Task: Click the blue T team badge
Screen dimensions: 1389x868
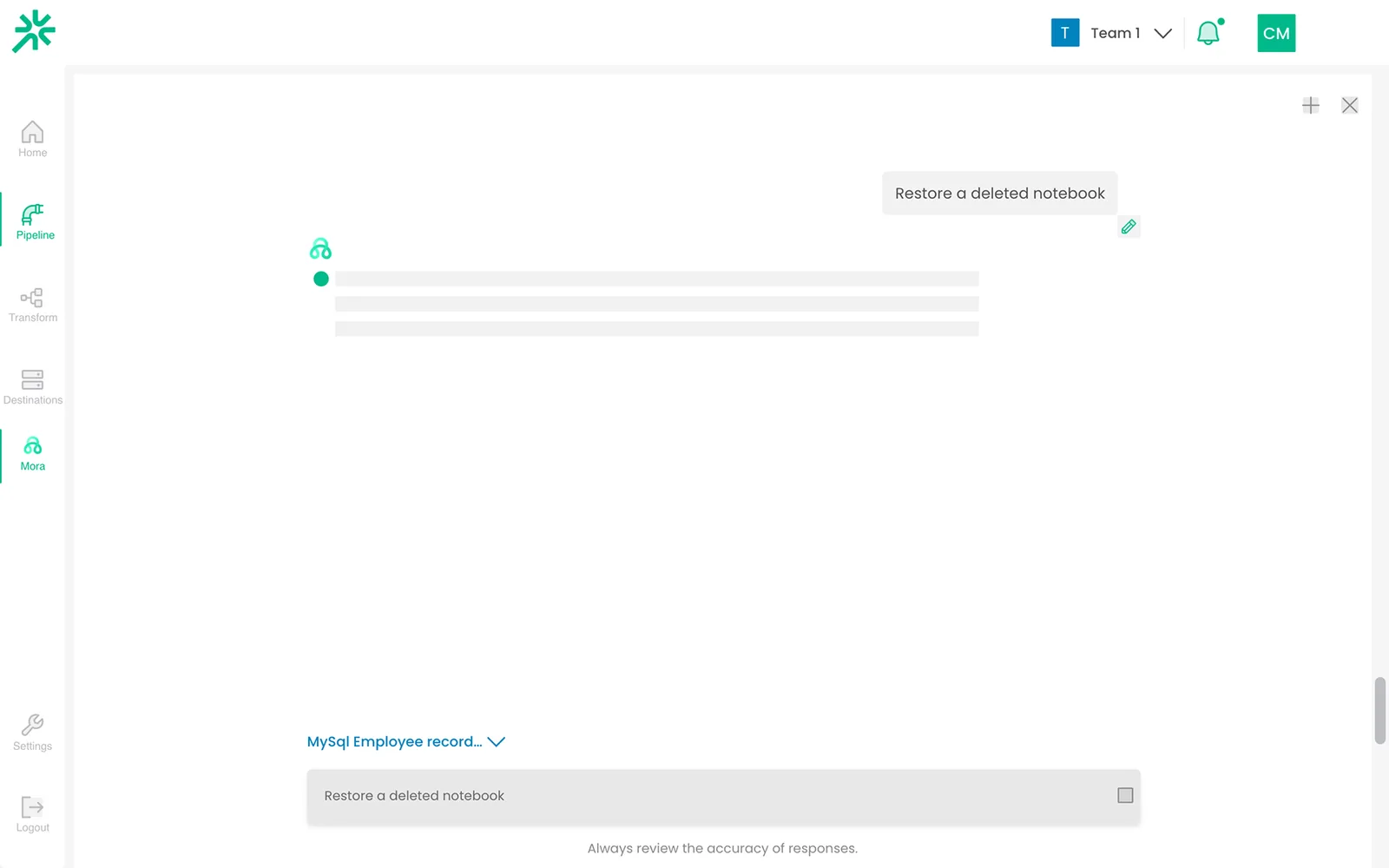Action: pos(1065,33)
